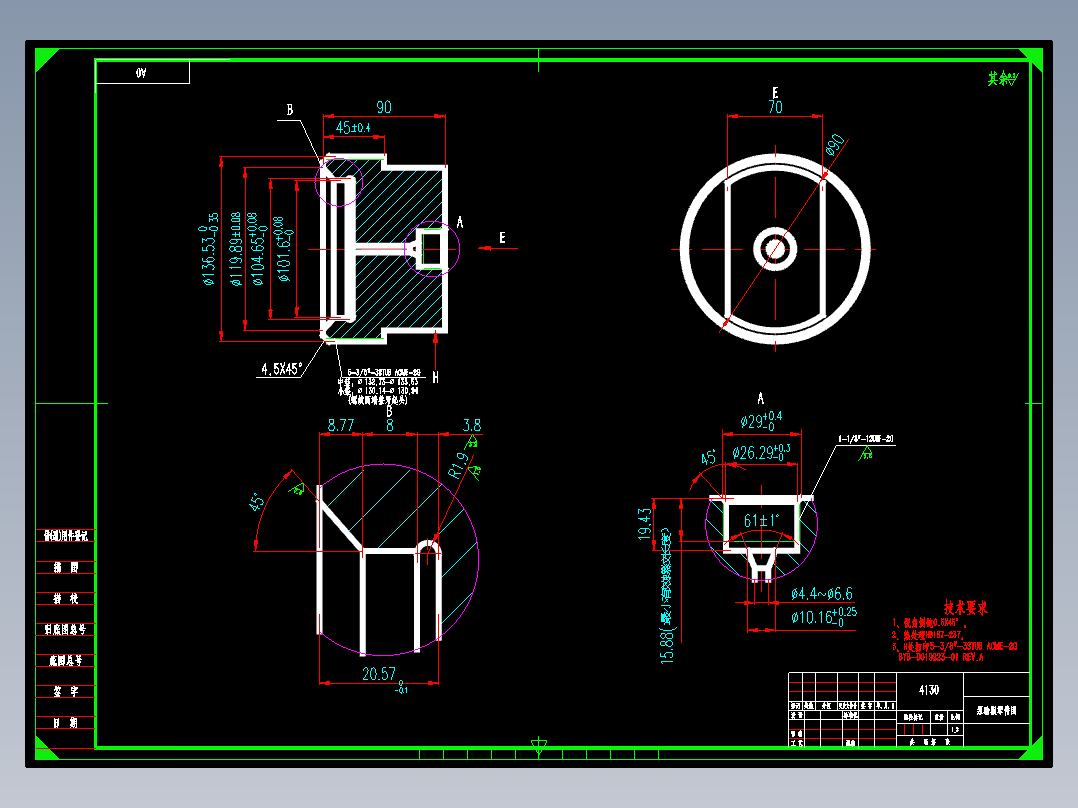This screenshot has width=1078, height=808.
Task: Select the A0 sheet size box
Action: (142, 72)
